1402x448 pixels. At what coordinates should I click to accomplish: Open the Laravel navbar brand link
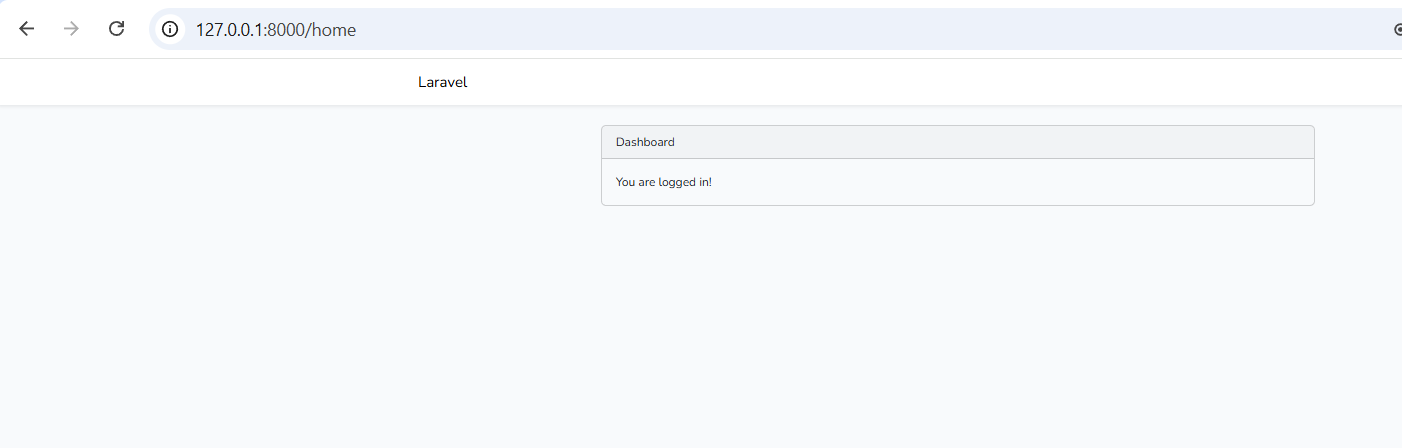tap(443, 83)
